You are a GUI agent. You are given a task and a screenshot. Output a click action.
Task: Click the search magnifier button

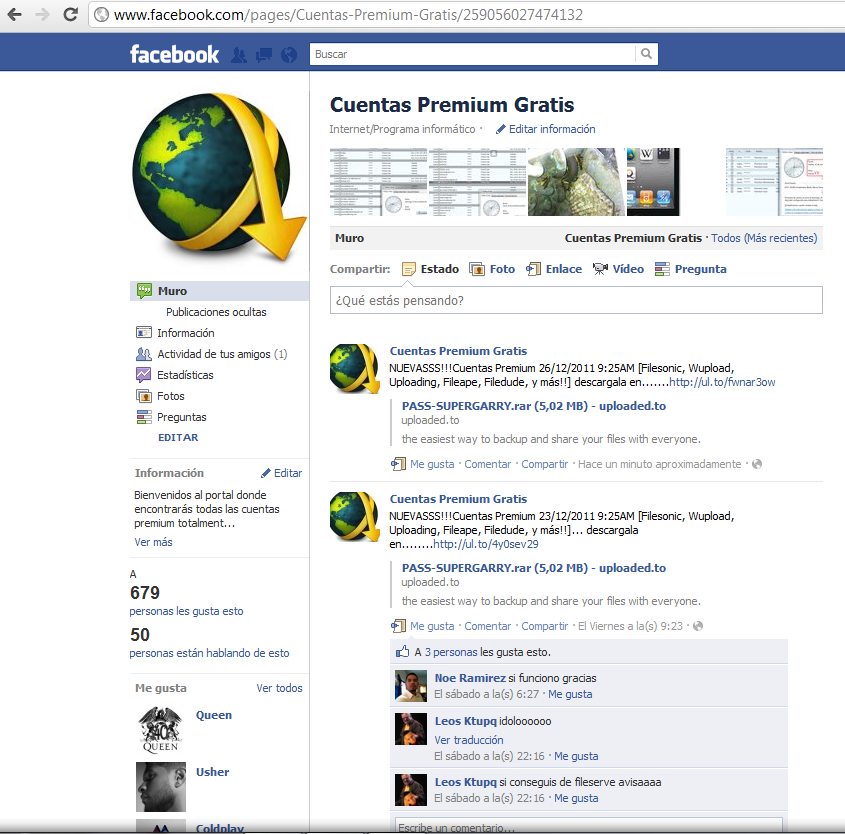coord(646,54)
